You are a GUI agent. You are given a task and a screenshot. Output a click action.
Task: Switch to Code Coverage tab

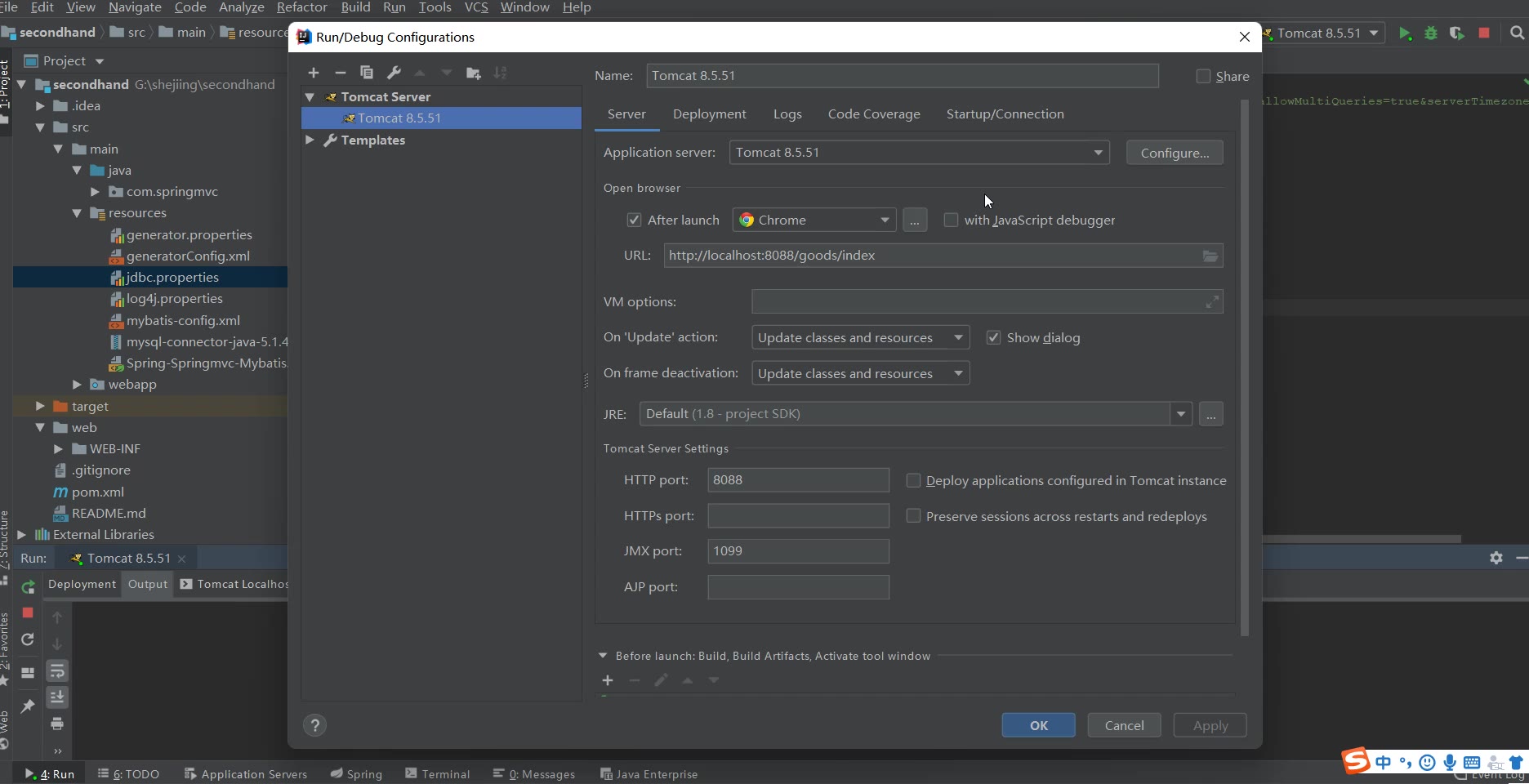[x=874, y=114]
